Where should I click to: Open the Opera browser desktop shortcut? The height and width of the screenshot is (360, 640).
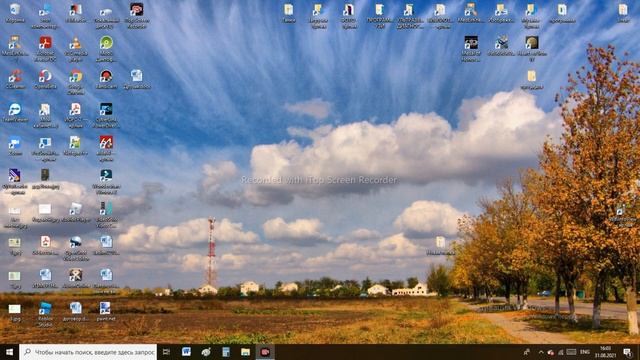[x=45, y=79]
